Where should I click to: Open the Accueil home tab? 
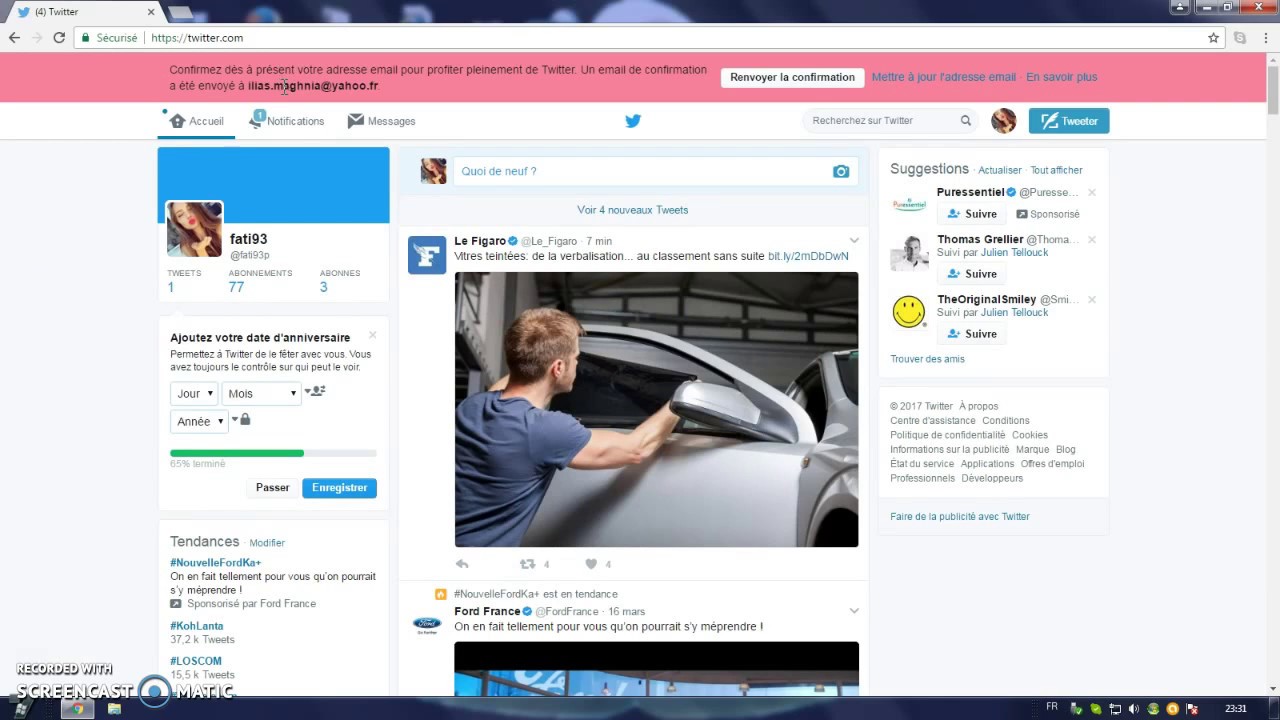[197, 121]
